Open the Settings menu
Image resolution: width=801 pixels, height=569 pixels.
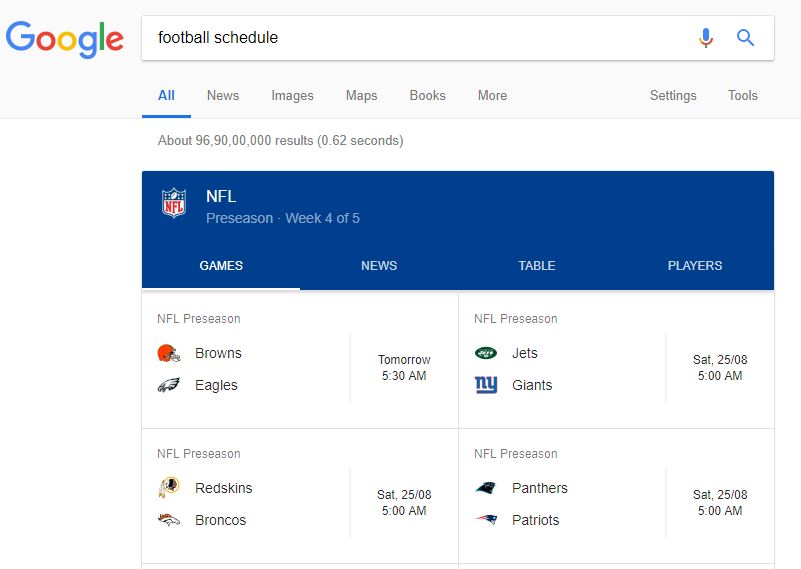point(673,96)
